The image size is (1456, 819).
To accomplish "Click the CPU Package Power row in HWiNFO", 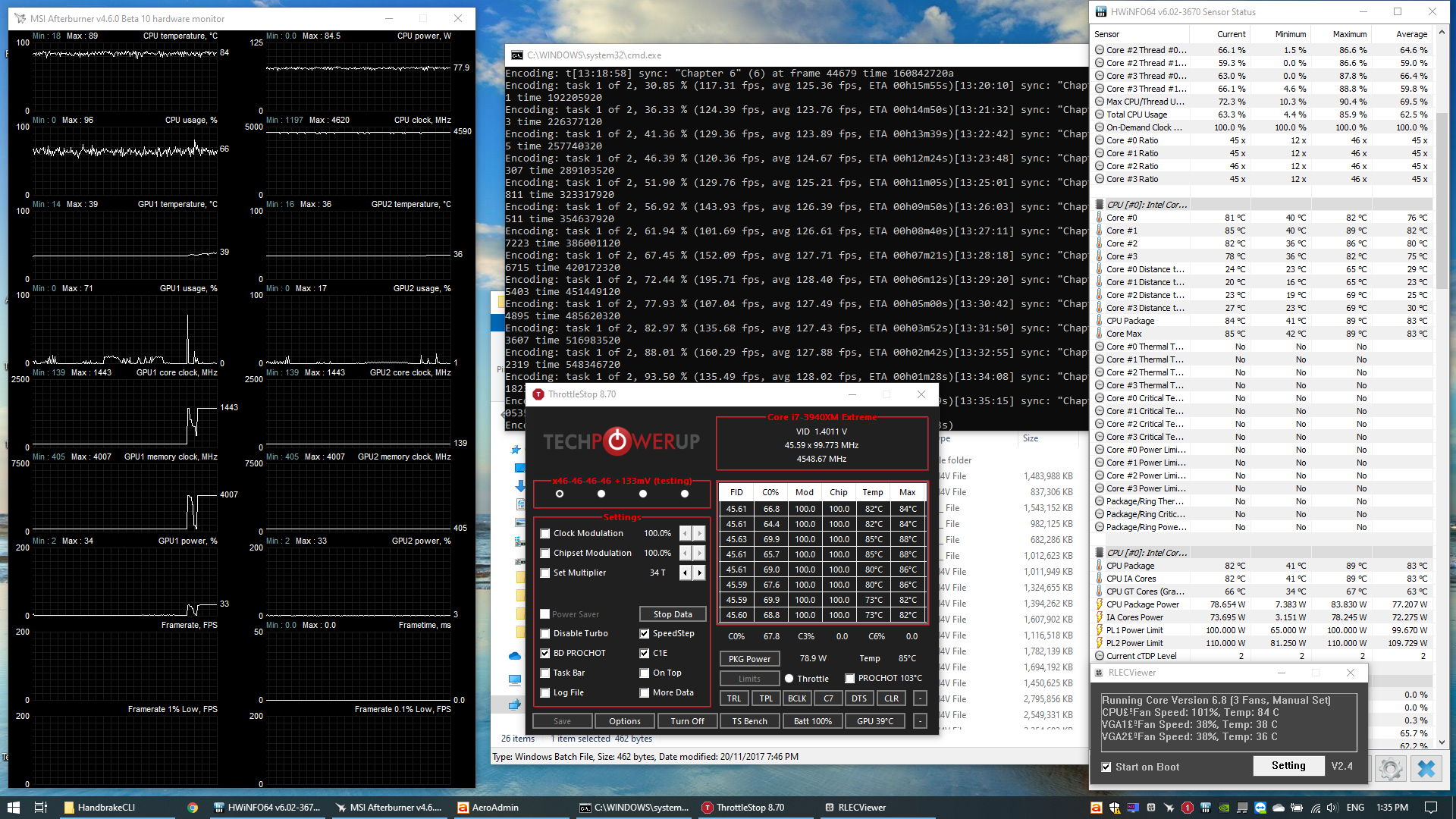I will pos(1263,605).
